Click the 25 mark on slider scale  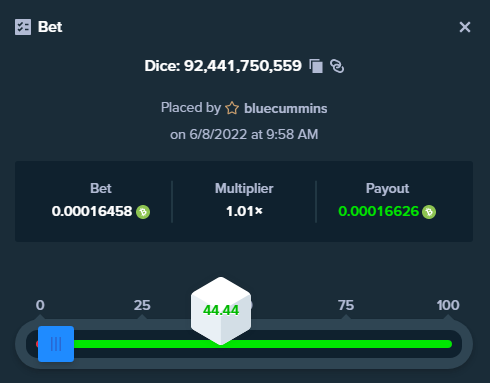[142, 305]
